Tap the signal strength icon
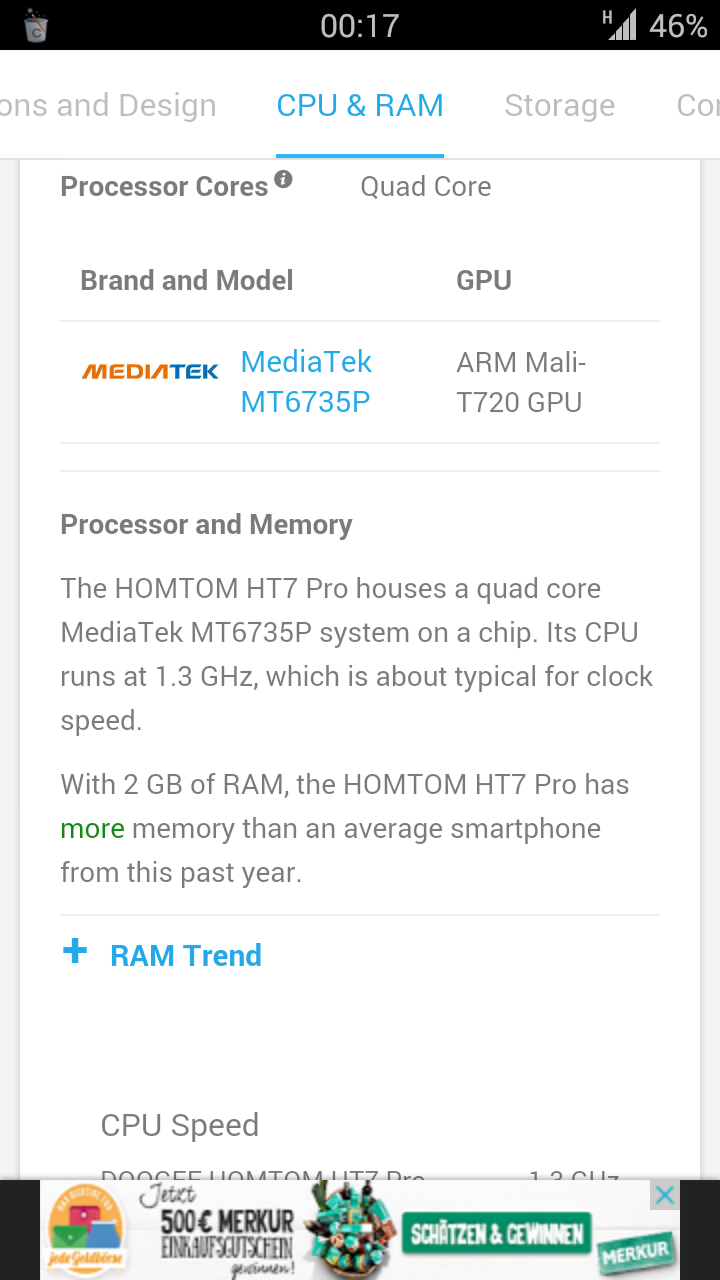This screenshot has height=1280, width=720. click(620, 25)
